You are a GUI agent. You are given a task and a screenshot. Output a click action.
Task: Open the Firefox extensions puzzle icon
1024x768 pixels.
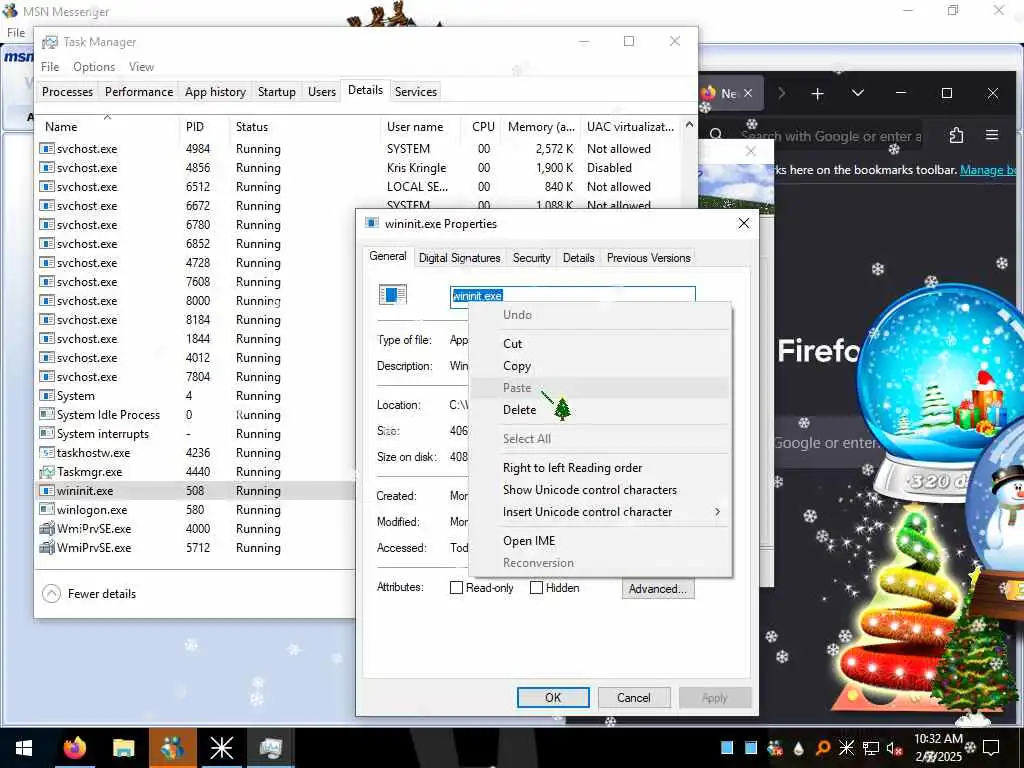click(x=956, y=135)
